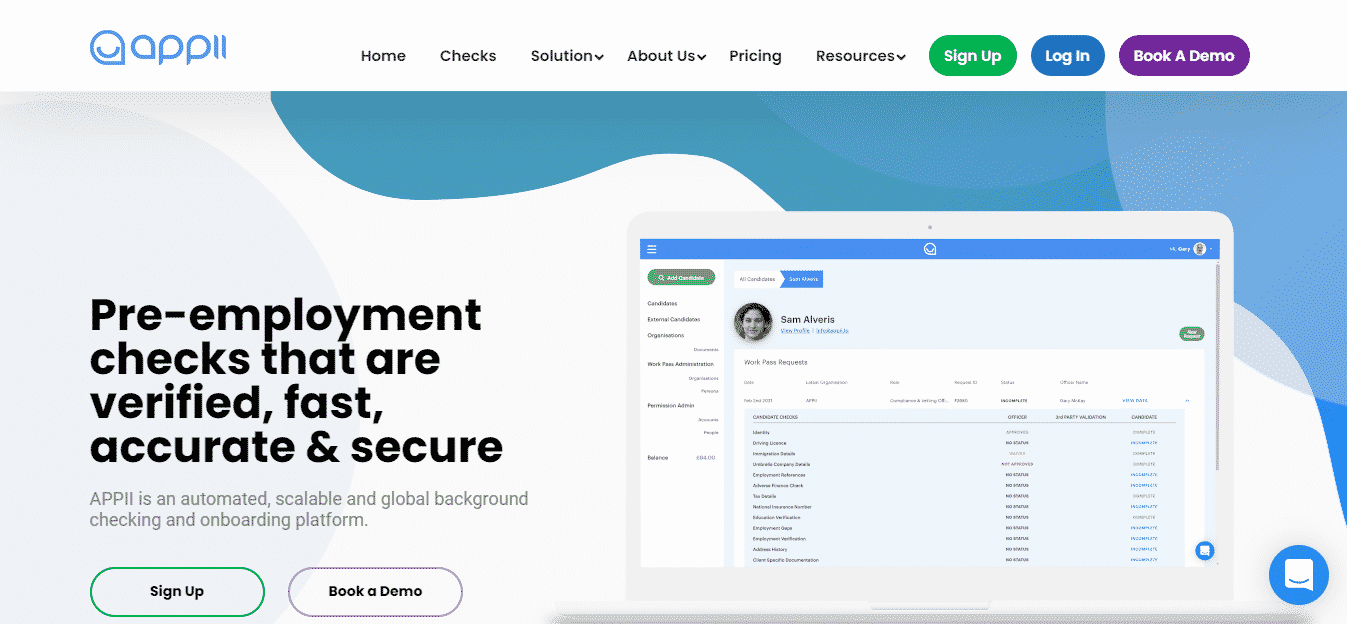1347x624 pixels.
Task: Click the outlined Book a Demo button
Action: (x=375, y=591)
